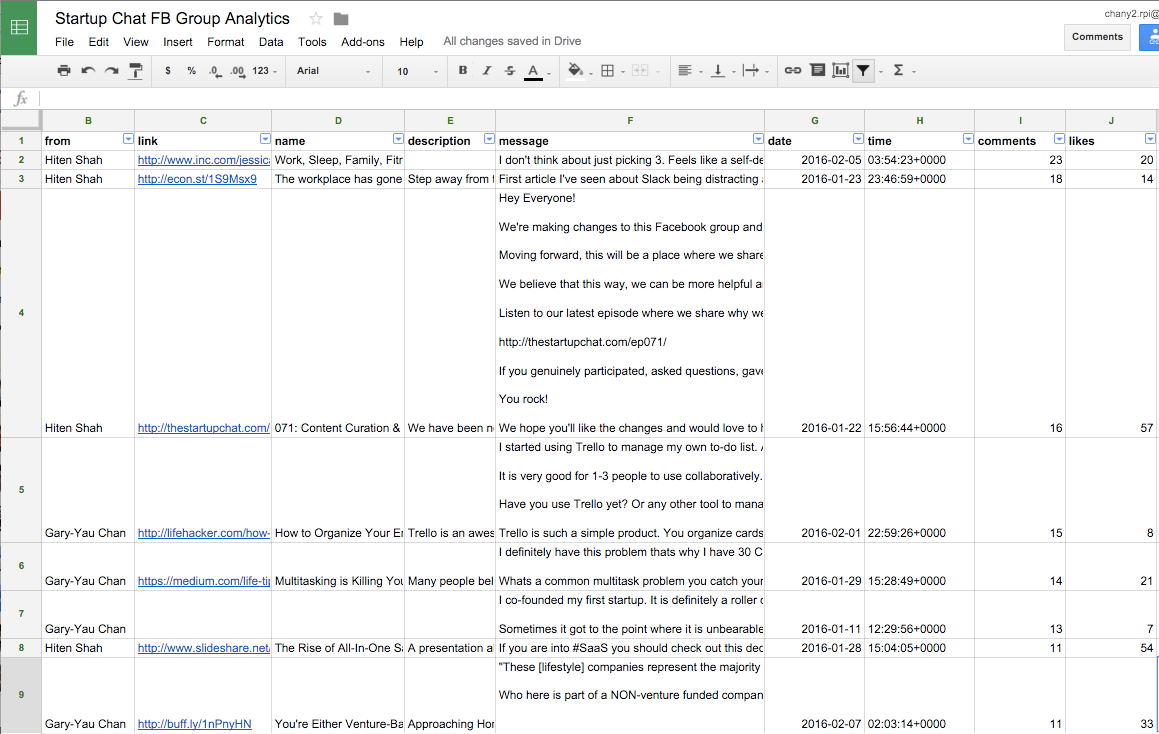Click the formula bar input
The image size is (1159, 734).
pyautogui.click(x=597, y=98)
